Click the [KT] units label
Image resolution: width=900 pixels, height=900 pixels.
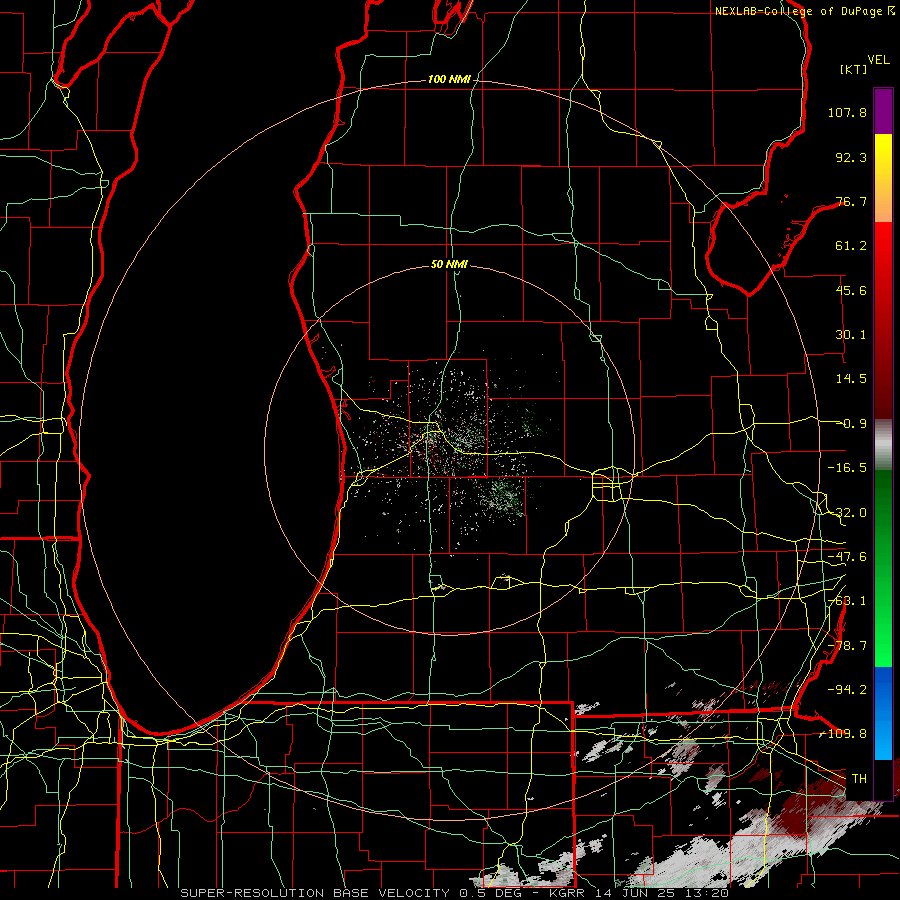point(854,69)
